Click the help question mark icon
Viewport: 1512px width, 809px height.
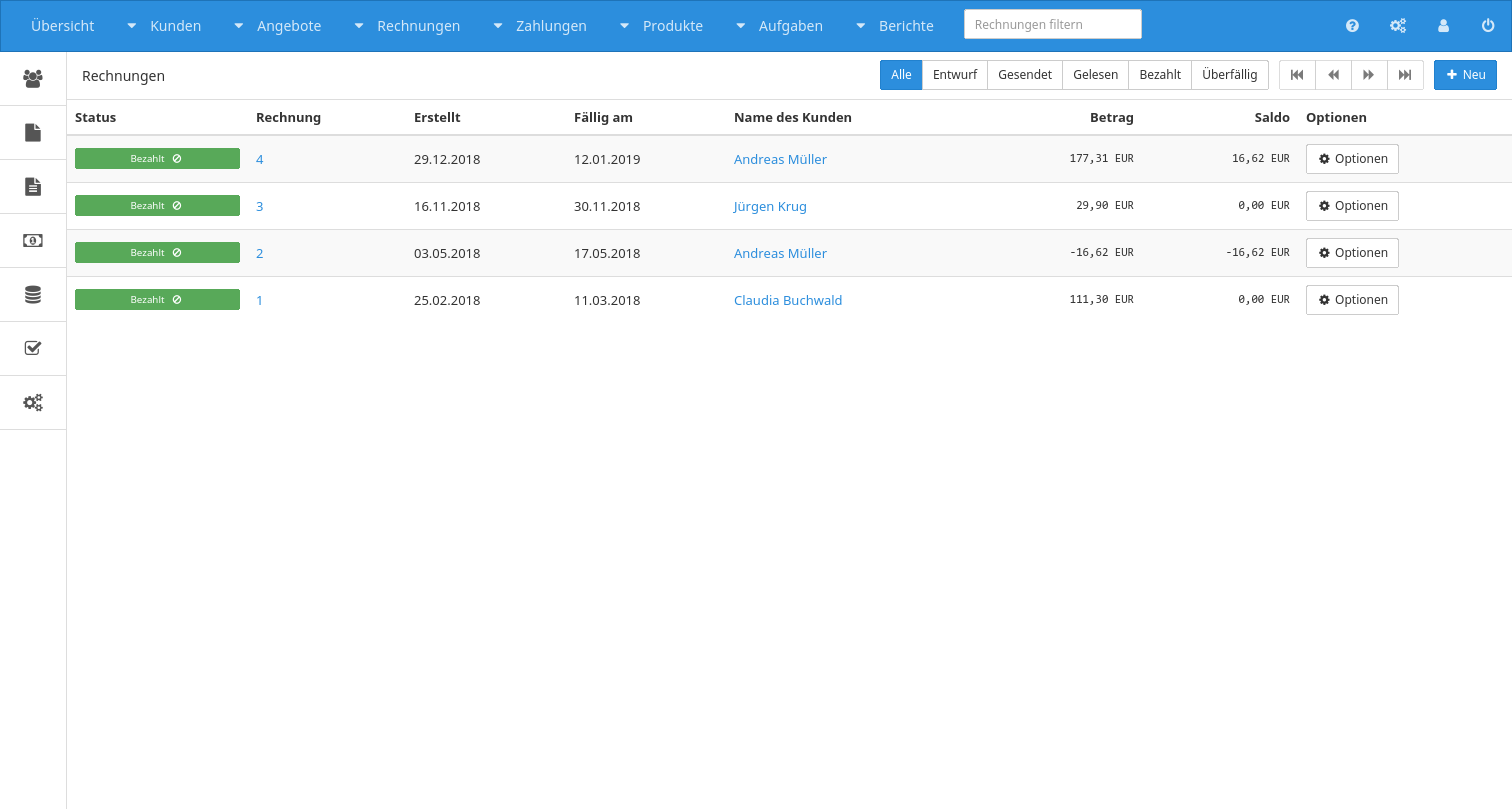[x=1352, y=26]
